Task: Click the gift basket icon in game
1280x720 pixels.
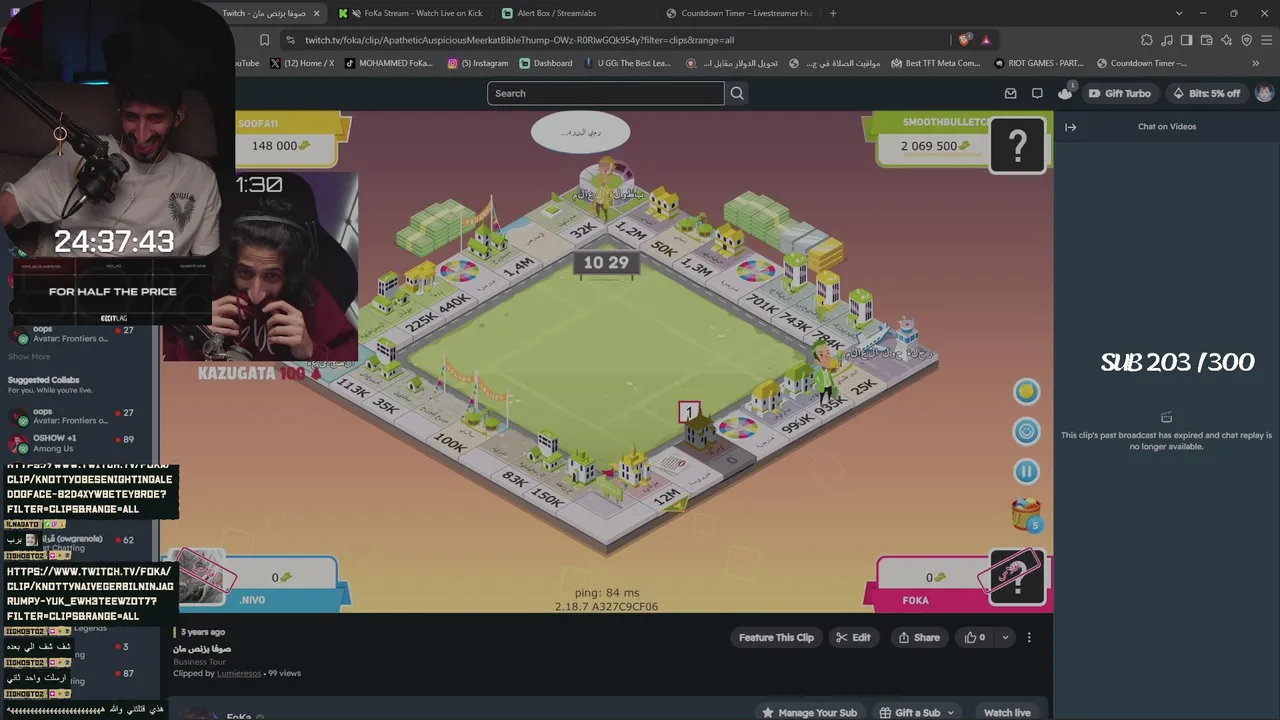Action: tap(1026, 514)
